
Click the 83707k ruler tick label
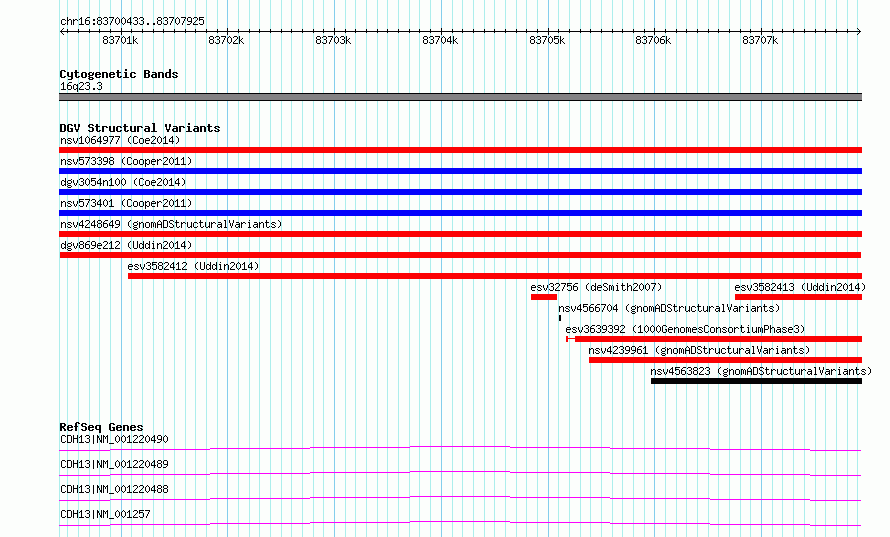(760, 40)
